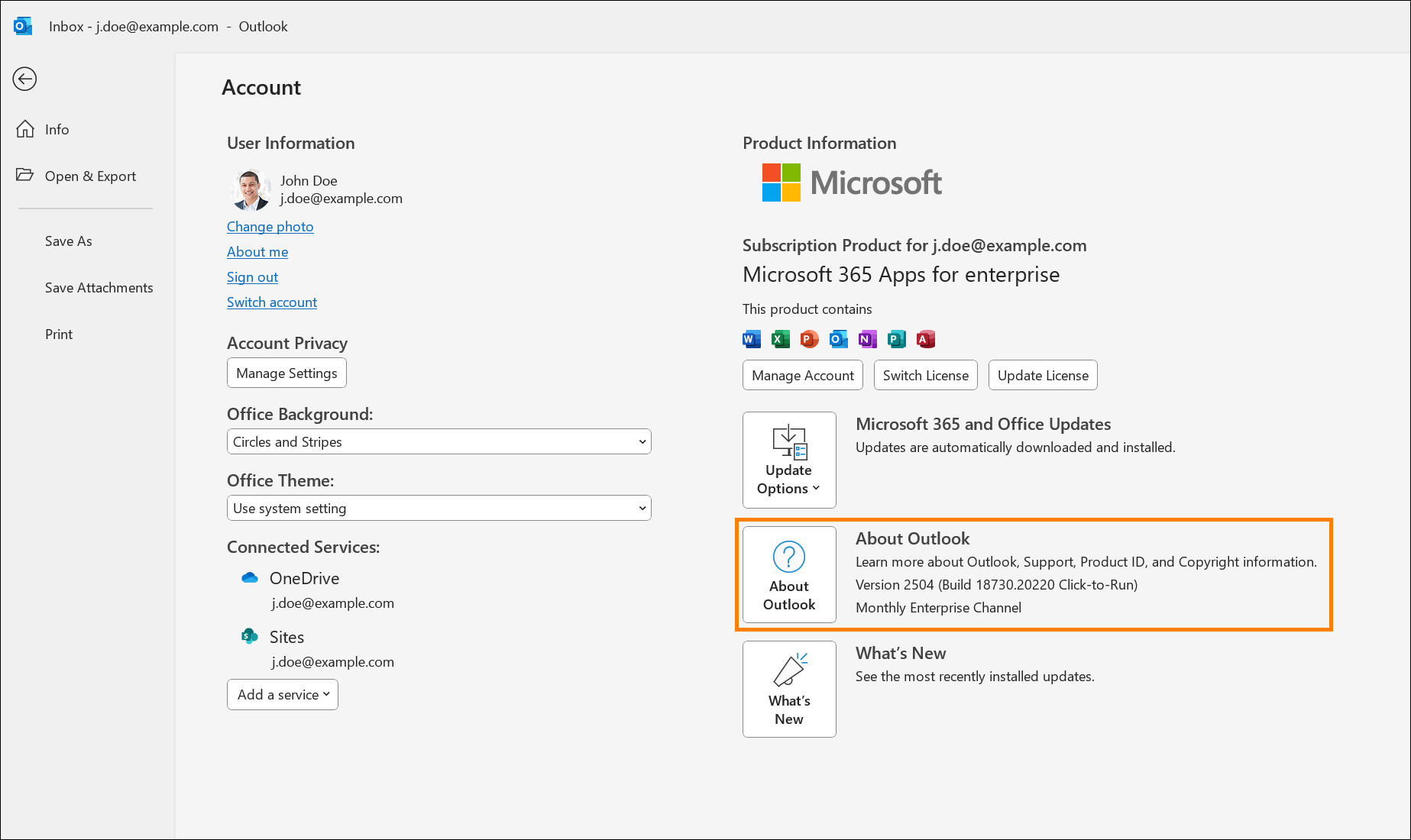Click the Monthly Enterprise Channel text
Viewport: 1411px width, 840px height.
pyautogui.click(x=938, y=608)
